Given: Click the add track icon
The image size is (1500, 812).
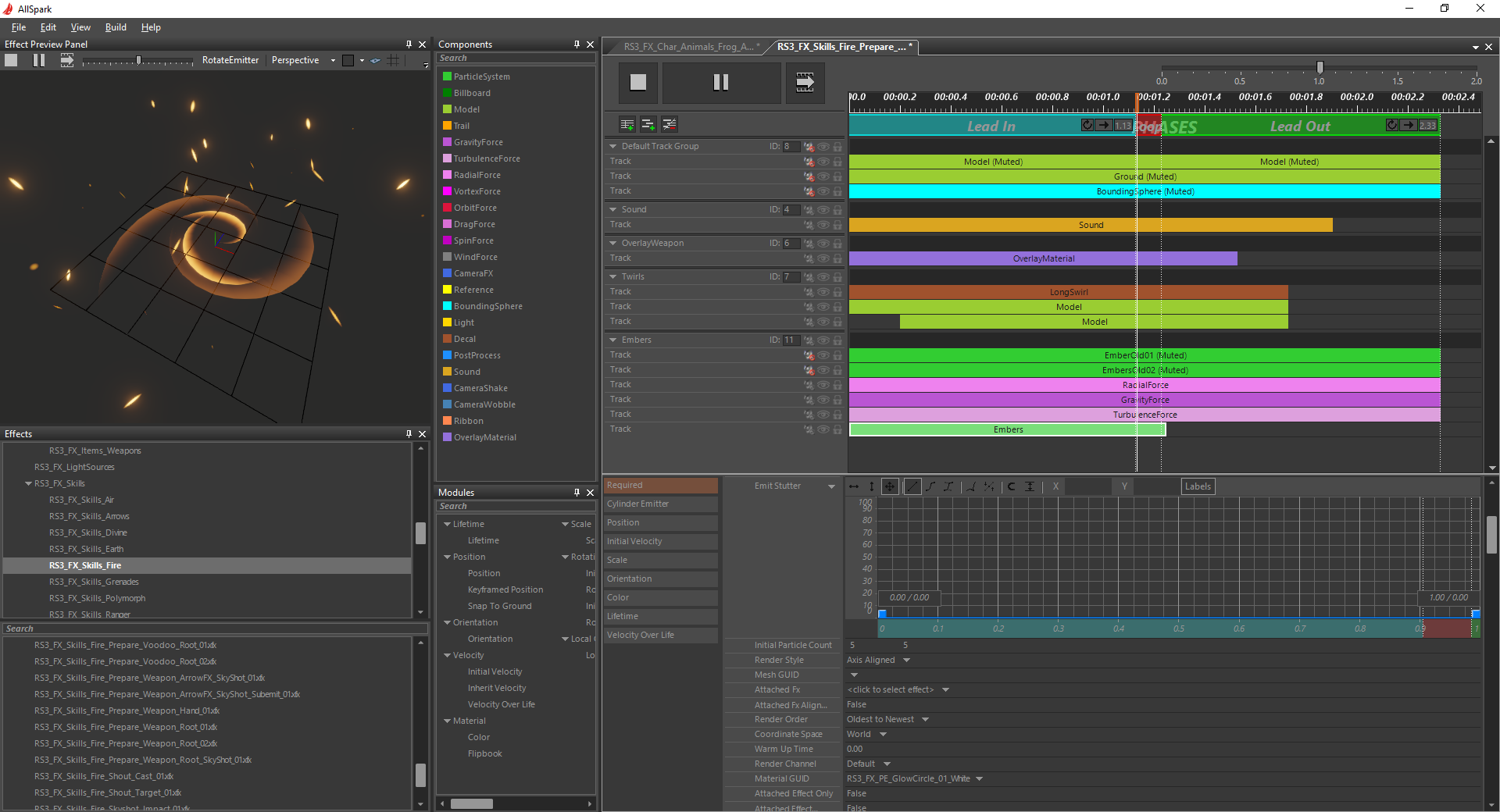Looking at the screenshot, I should coord(648,125).
